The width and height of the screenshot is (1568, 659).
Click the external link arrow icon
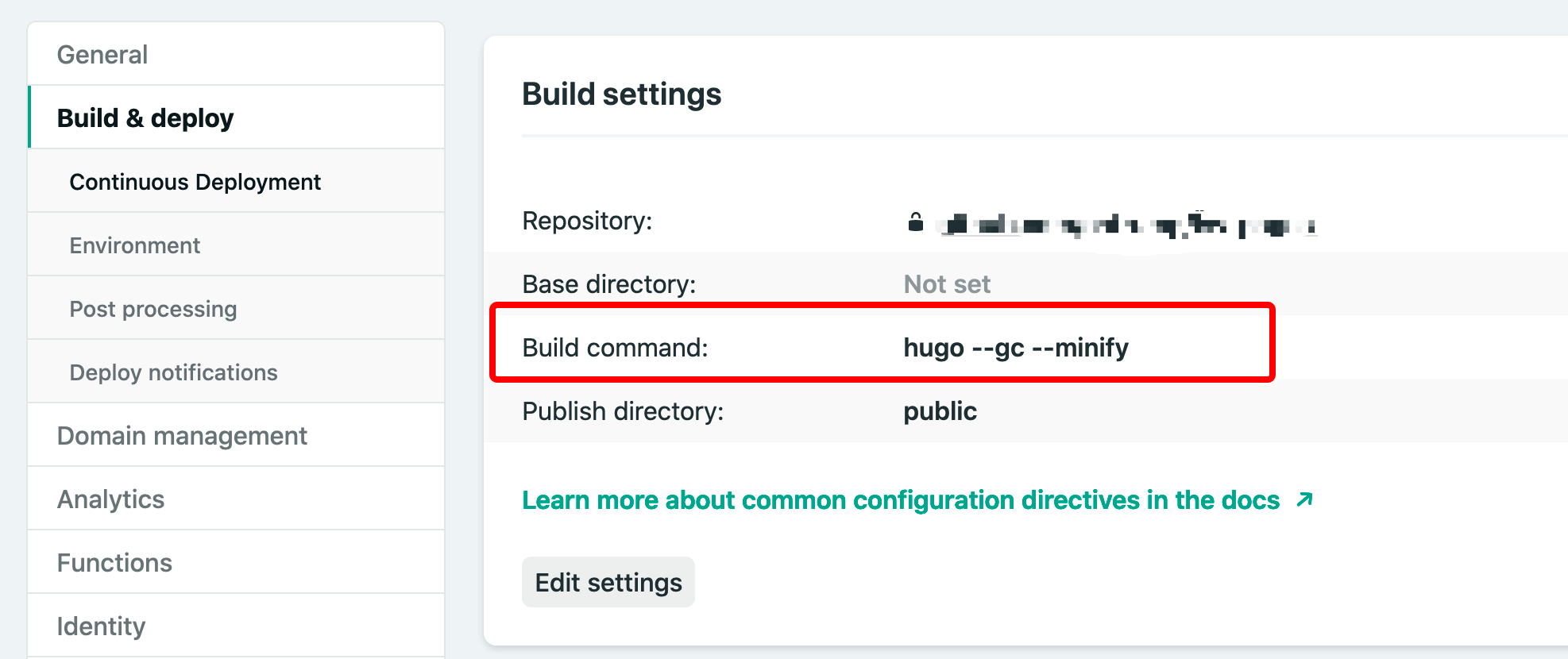(1304, 499)
